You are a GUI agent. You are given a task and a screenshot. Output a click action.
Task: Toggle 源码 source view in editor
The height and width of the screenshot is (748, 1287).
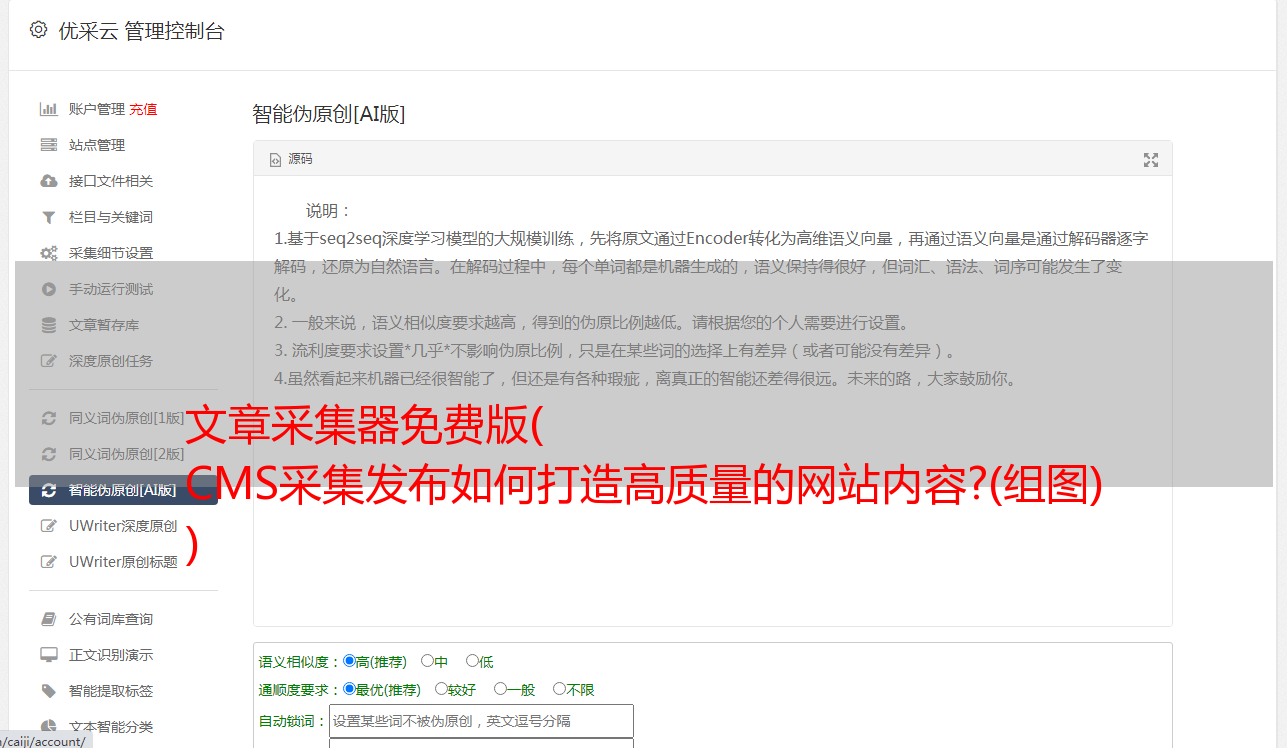tap(291, 159)
